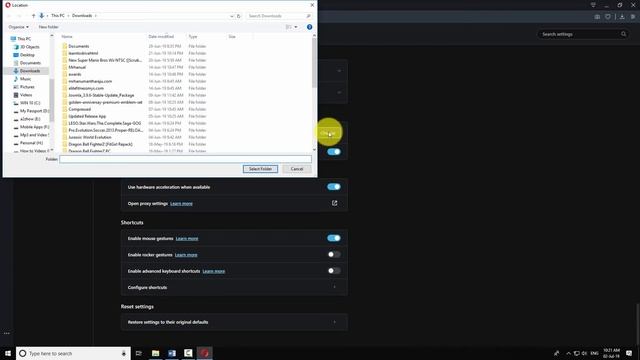Sort by the Name column header
640x360 pixels.
(67, 37)
